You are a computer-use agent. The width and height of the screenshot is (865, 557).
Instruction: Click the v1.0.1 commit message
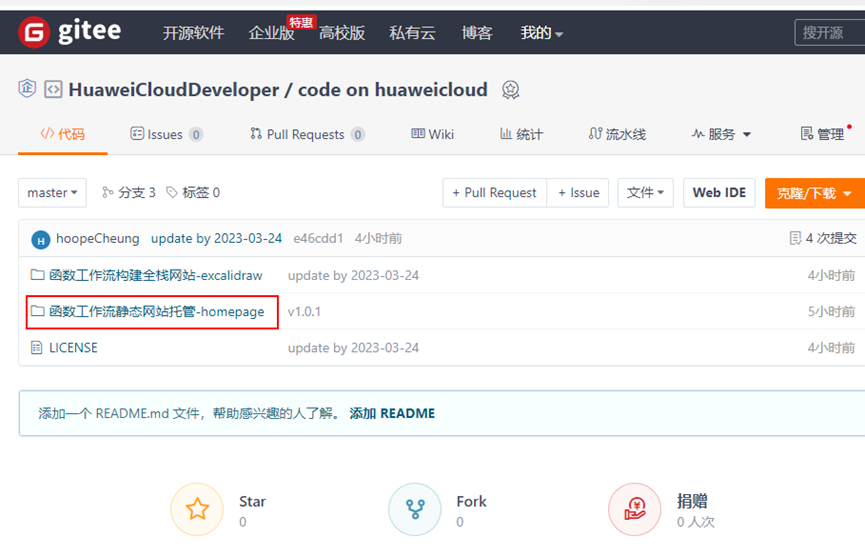tap(304, 312)
